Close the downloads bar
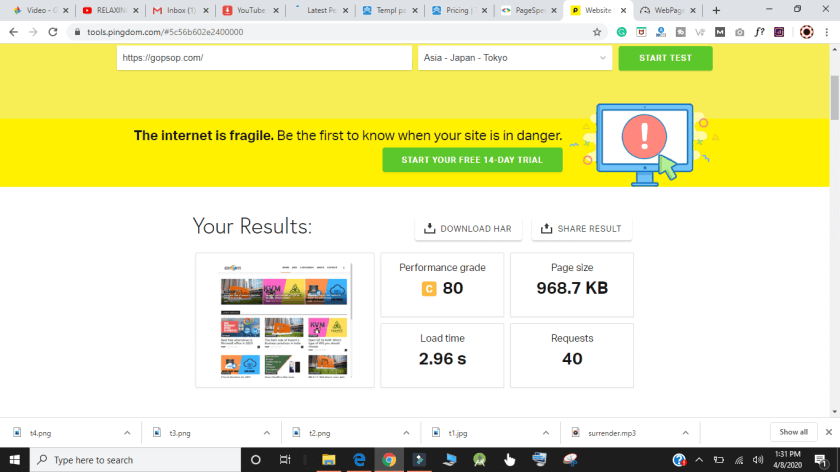The height and width of the screenshot is (472, 840). coord(829,432)
